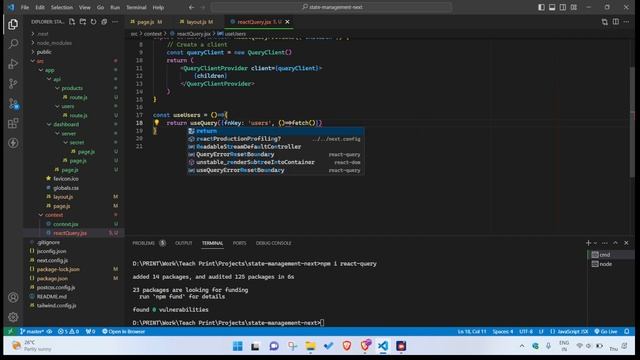The height and width of the screenshot is (360, 640).
Task: Create a new terminal with plus icon
Action: [x=588, y=243]
